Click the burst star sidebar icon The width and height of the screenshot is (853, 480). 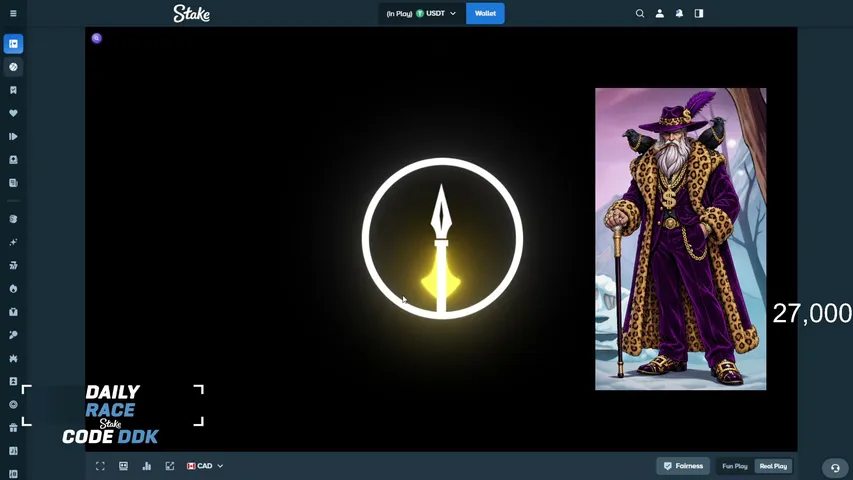click(13, 358)
